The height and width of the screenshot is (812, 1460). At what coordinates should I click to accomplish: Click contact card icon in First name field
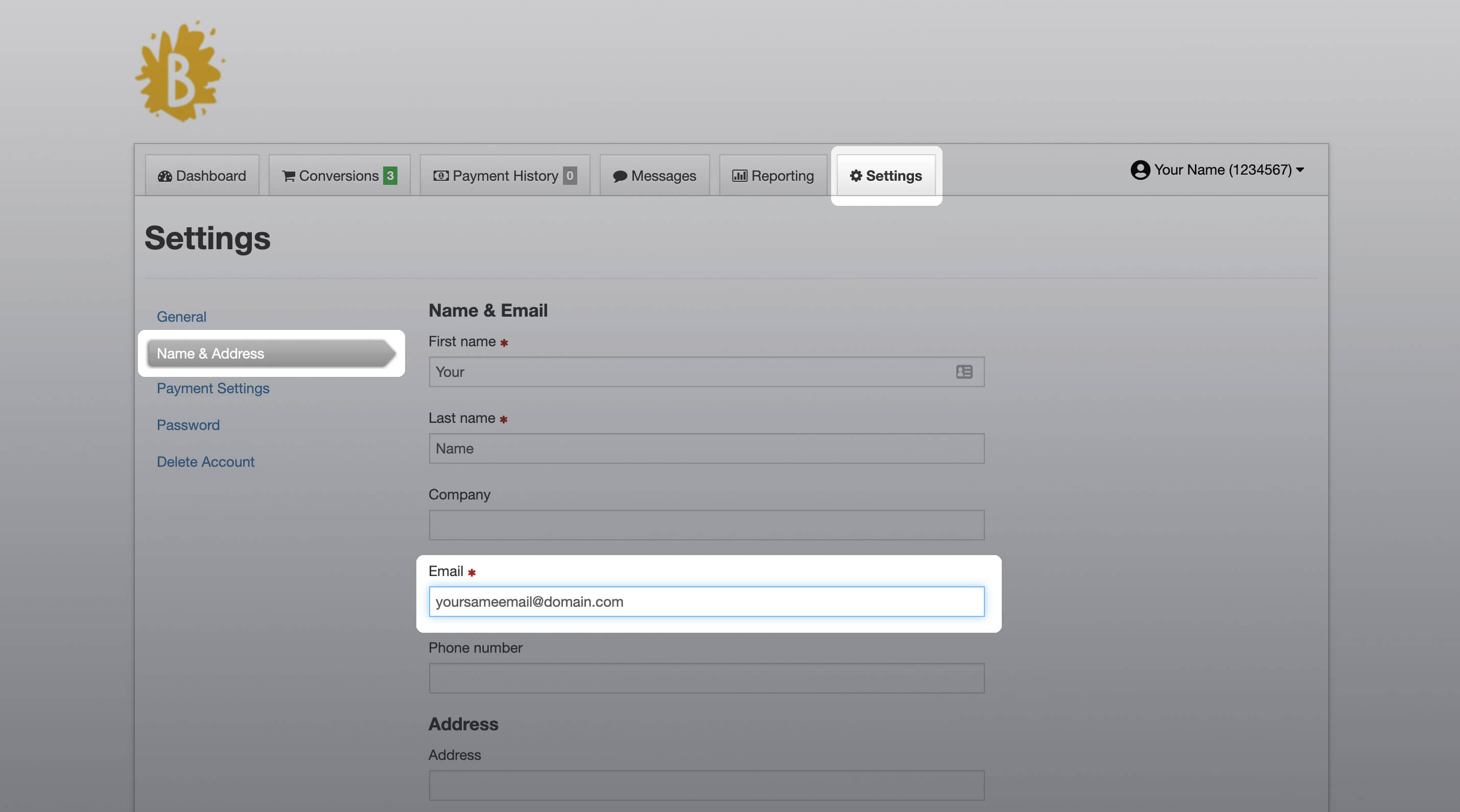[964, 372]
